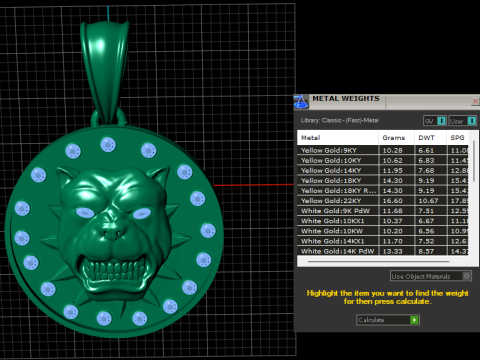Click the Library: Classic-(Fast)-Metal label
The image size is (480, 360).
(340, 120)
